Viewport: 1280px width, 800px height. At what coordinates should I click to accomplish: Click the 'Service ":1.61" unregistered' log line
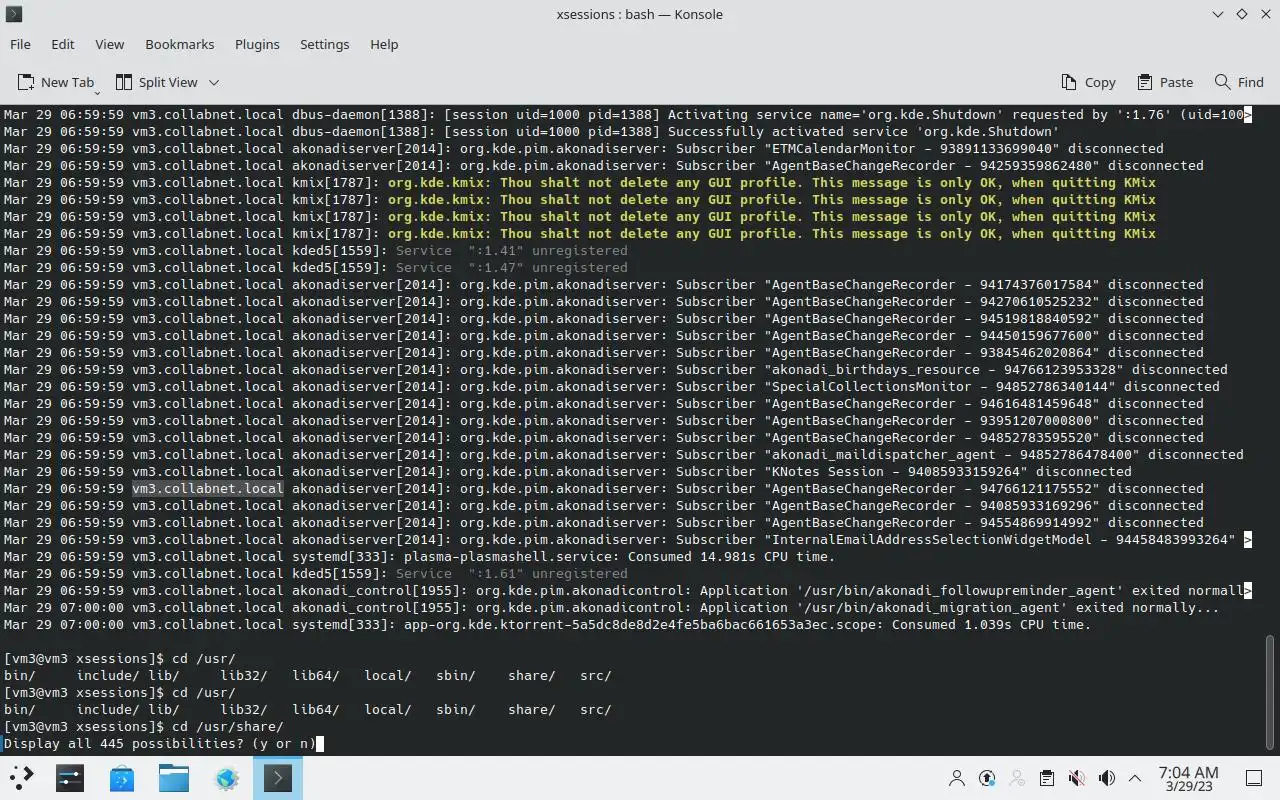click(x=315, y=574)
